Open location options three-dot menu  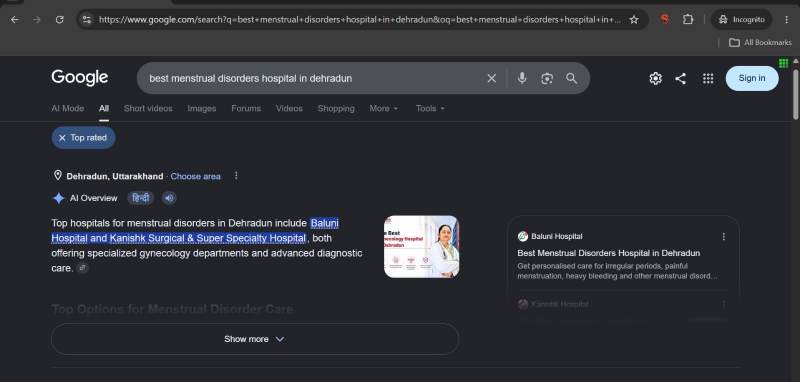click(236, 175)
